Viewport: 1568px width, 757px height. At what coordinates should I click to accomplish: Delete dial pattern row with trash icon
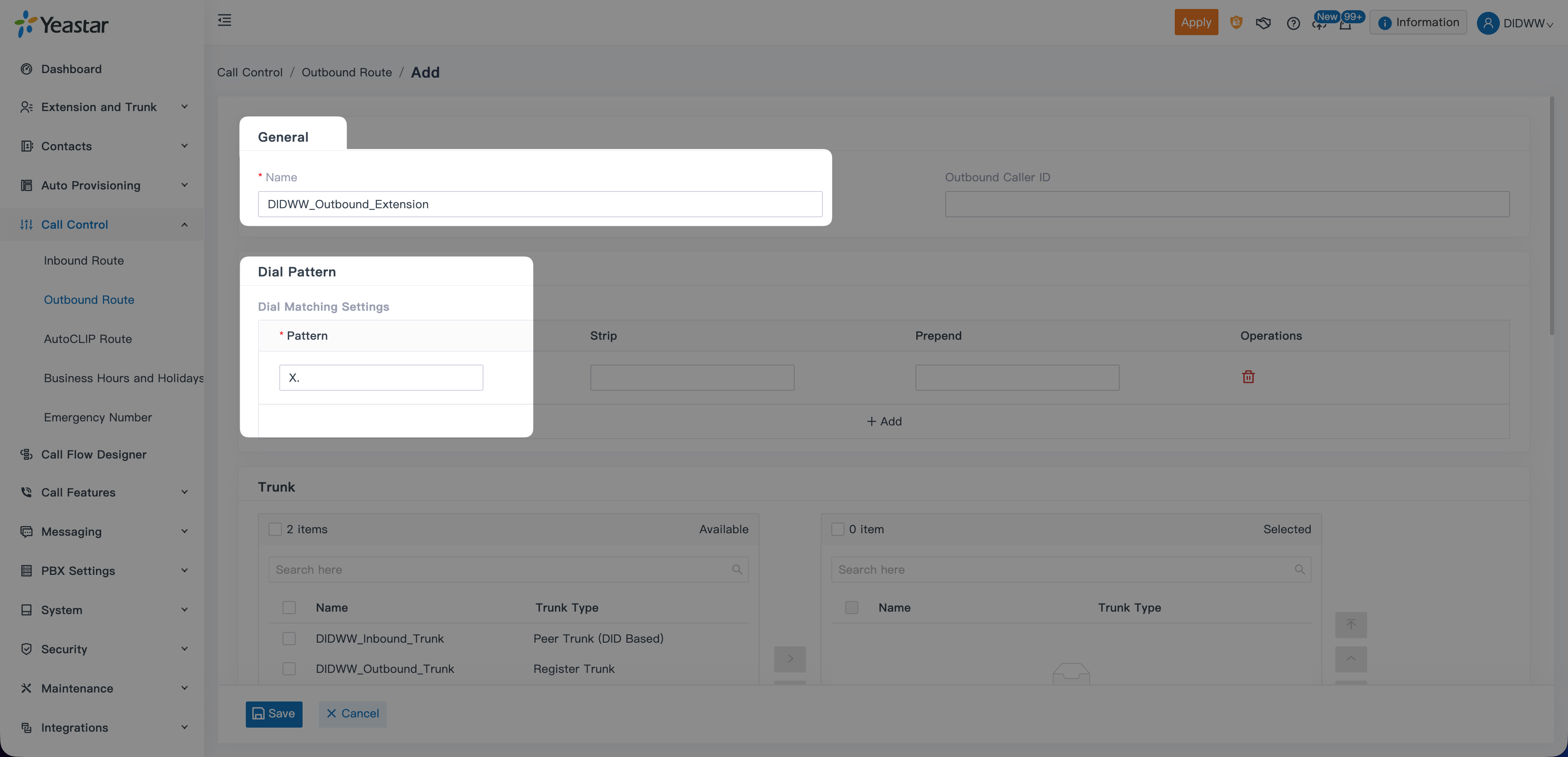pos(1248,377)
